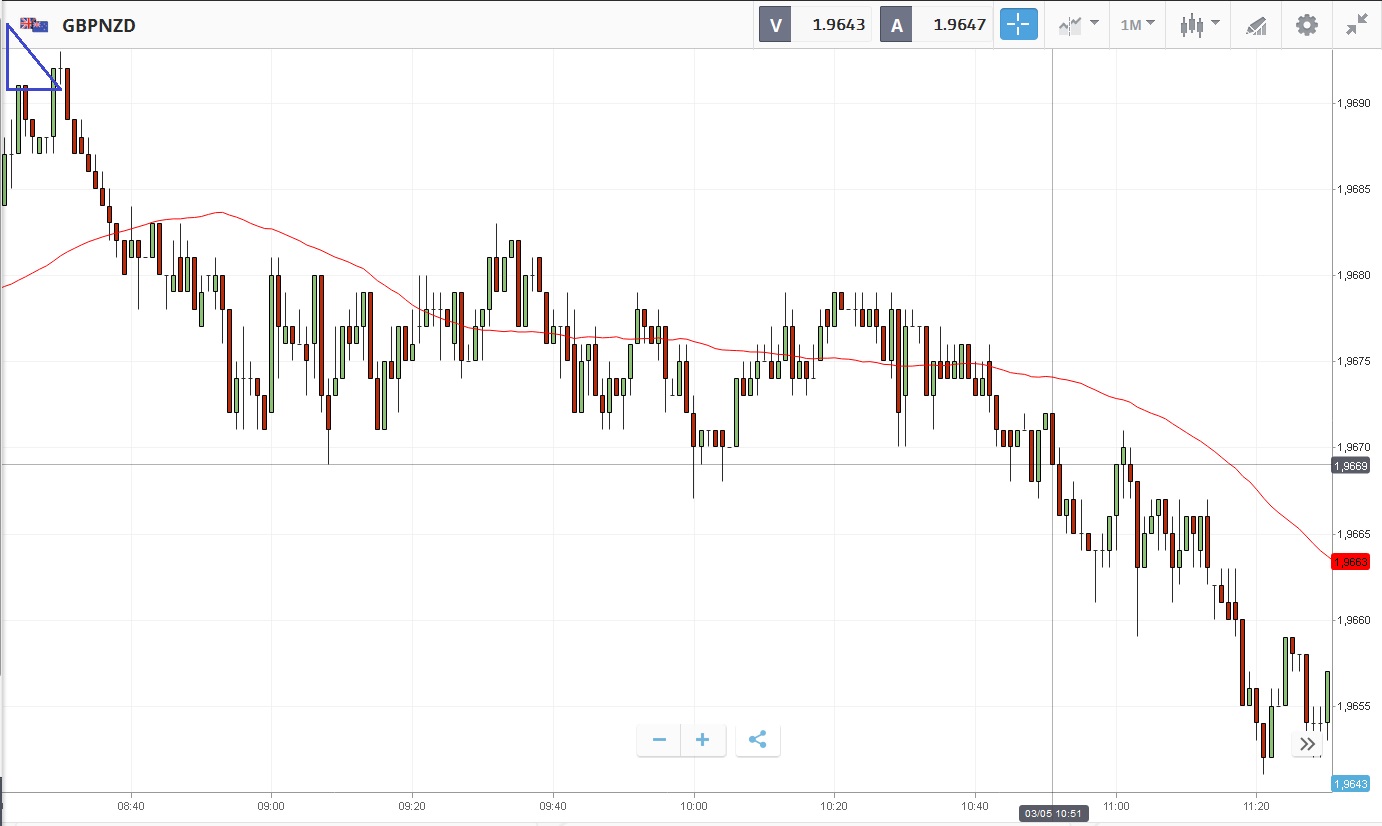The width and height of the screenshot is (1382, 826).
Task: Open the chart comparison dropdown
Action: click(1079, 25)
